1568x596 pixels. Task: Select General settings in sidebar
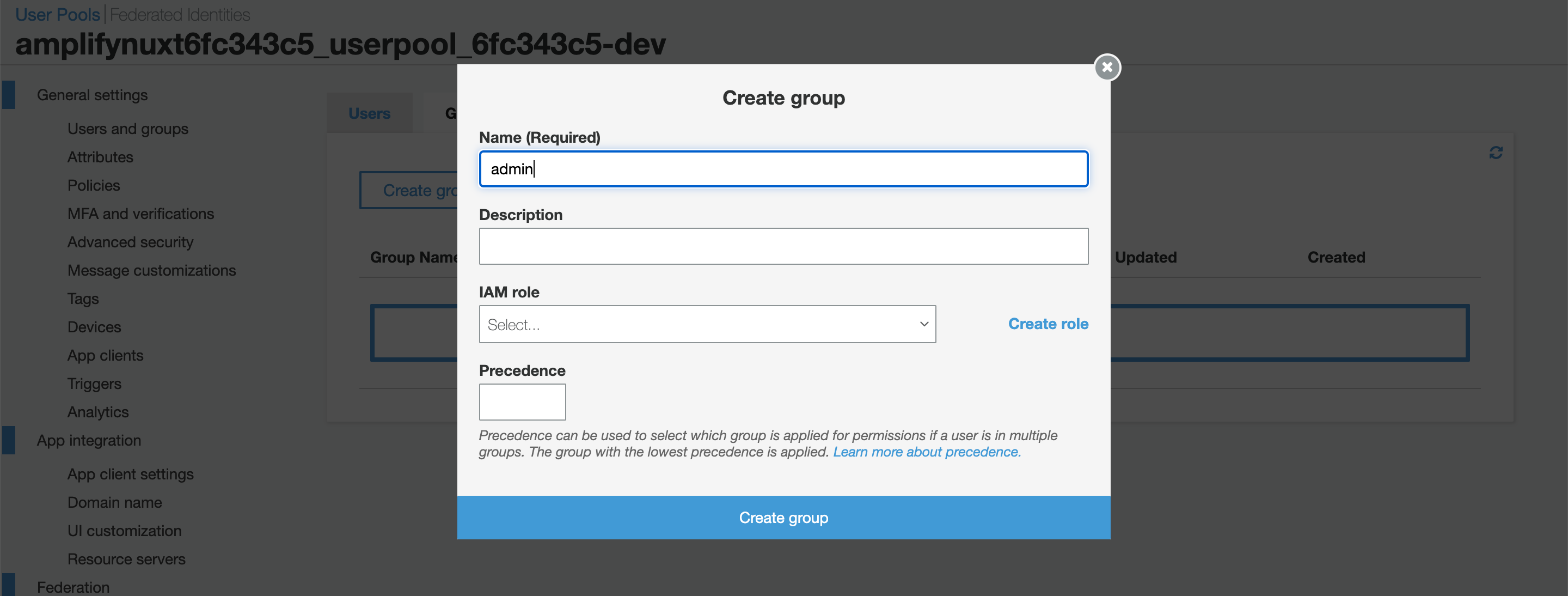tap(92, 95)
